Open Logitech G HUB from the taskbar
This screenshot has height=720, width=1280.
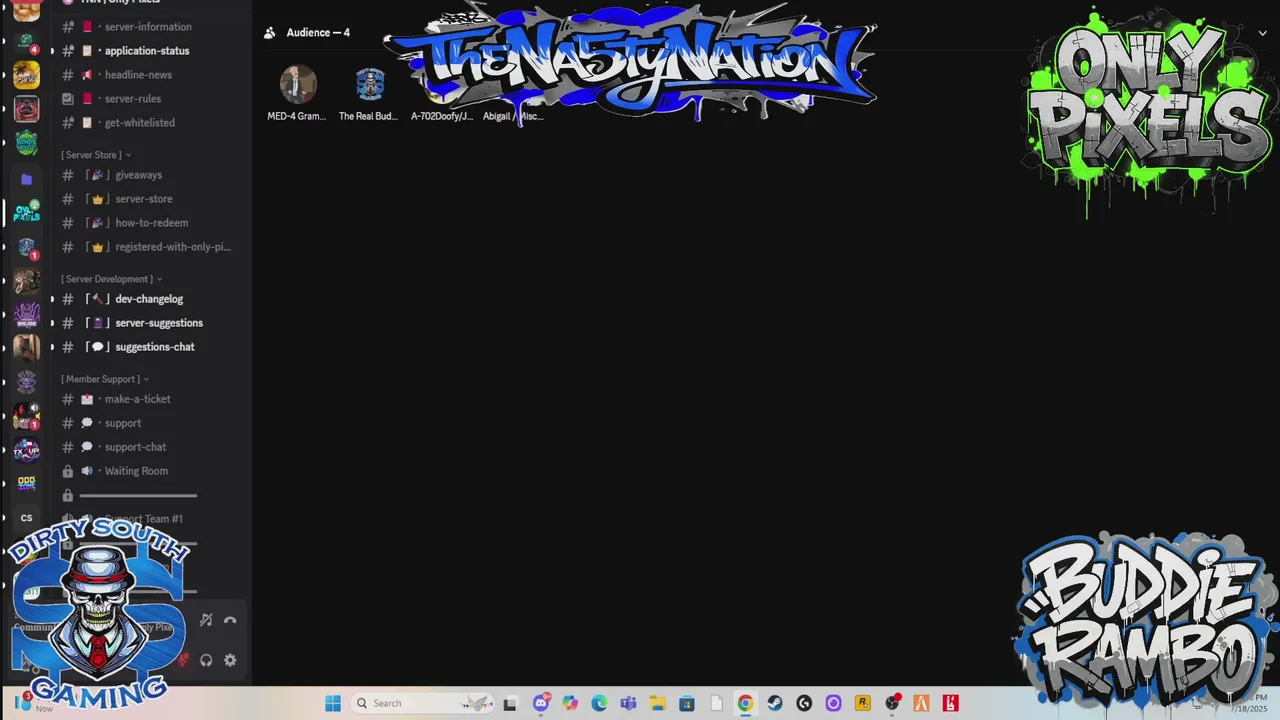coord(804,704)
